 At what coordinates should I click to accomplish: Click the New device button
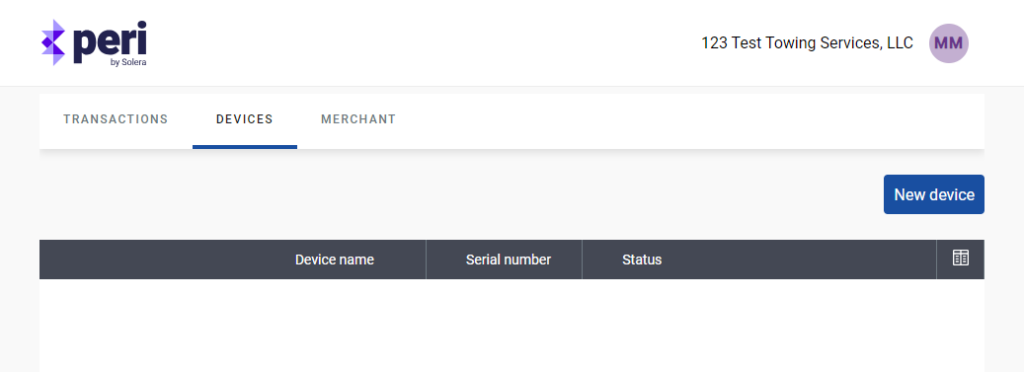click(934, 194)
